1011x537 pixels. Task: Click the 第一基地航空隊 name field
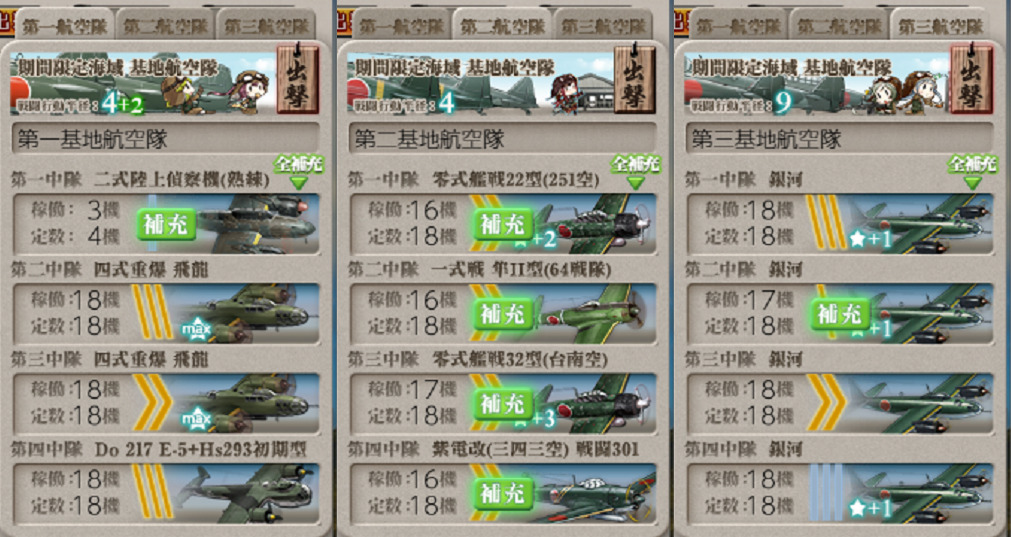[x=165, y=139]
